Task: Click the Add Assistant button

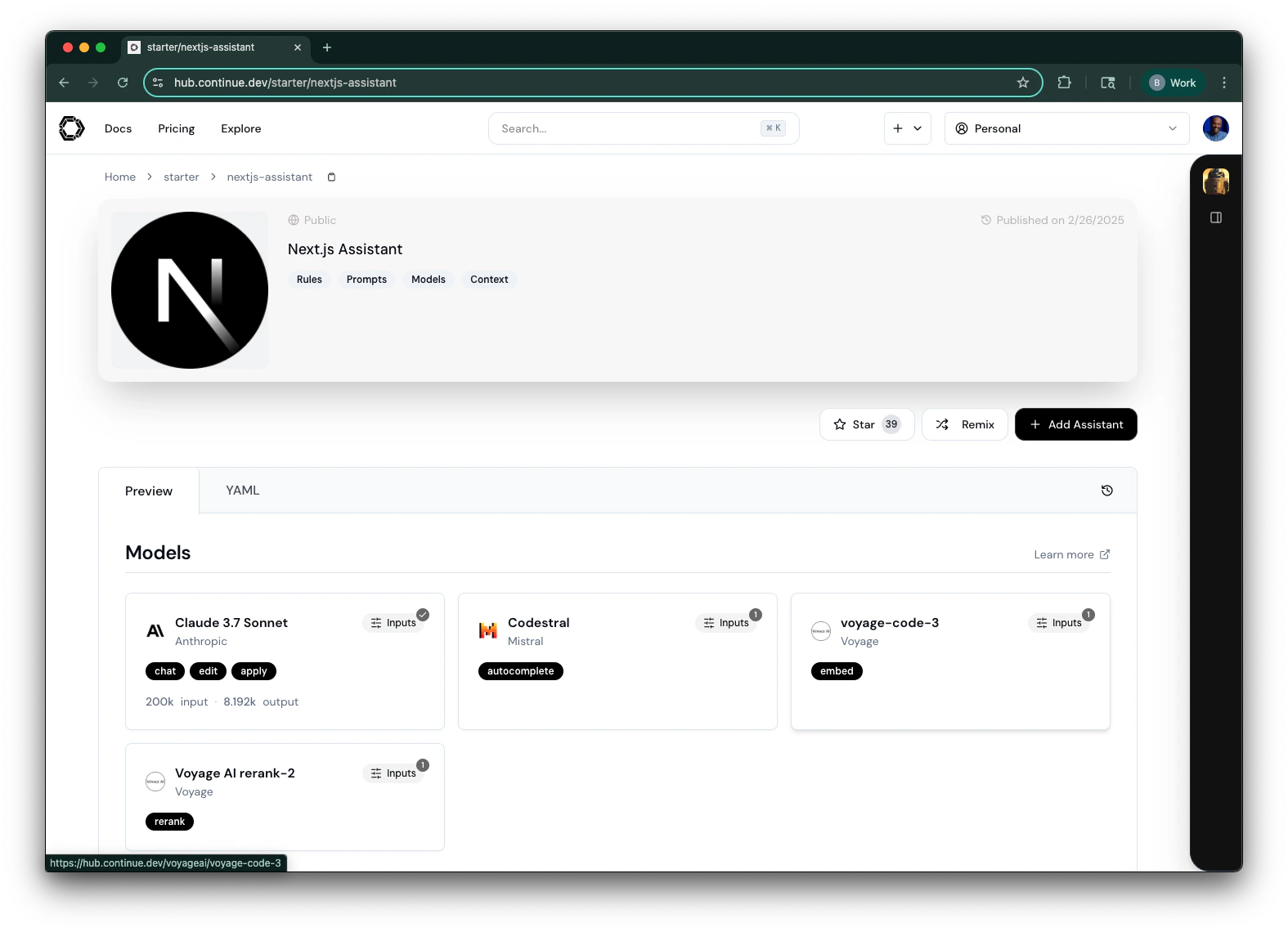Action: tap(1076, 424)
